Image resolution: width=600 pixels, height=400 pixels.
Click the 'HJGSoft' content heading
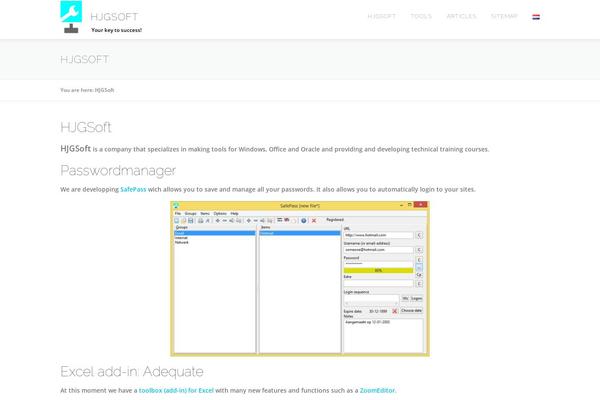[86, 127]
